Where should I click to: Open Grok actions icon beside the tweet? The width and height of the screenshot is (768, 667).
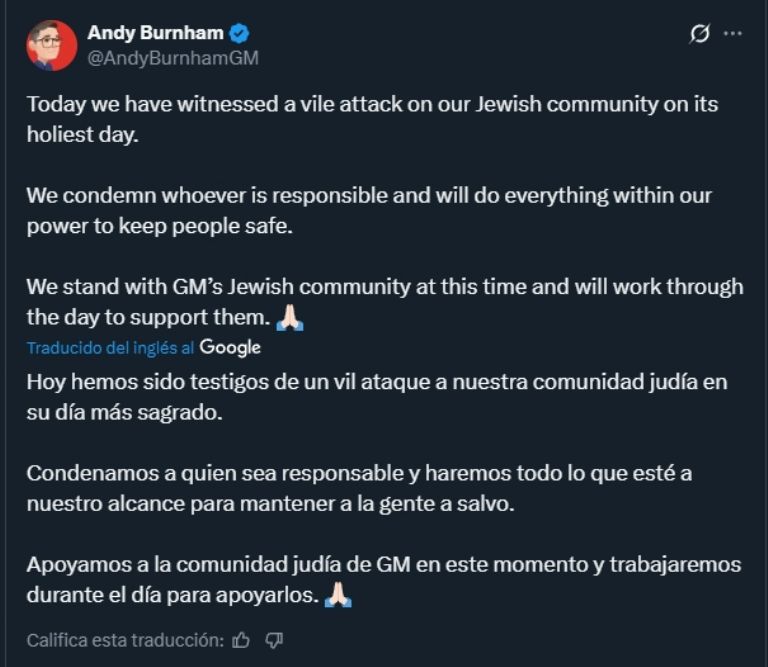pos(700,34)
